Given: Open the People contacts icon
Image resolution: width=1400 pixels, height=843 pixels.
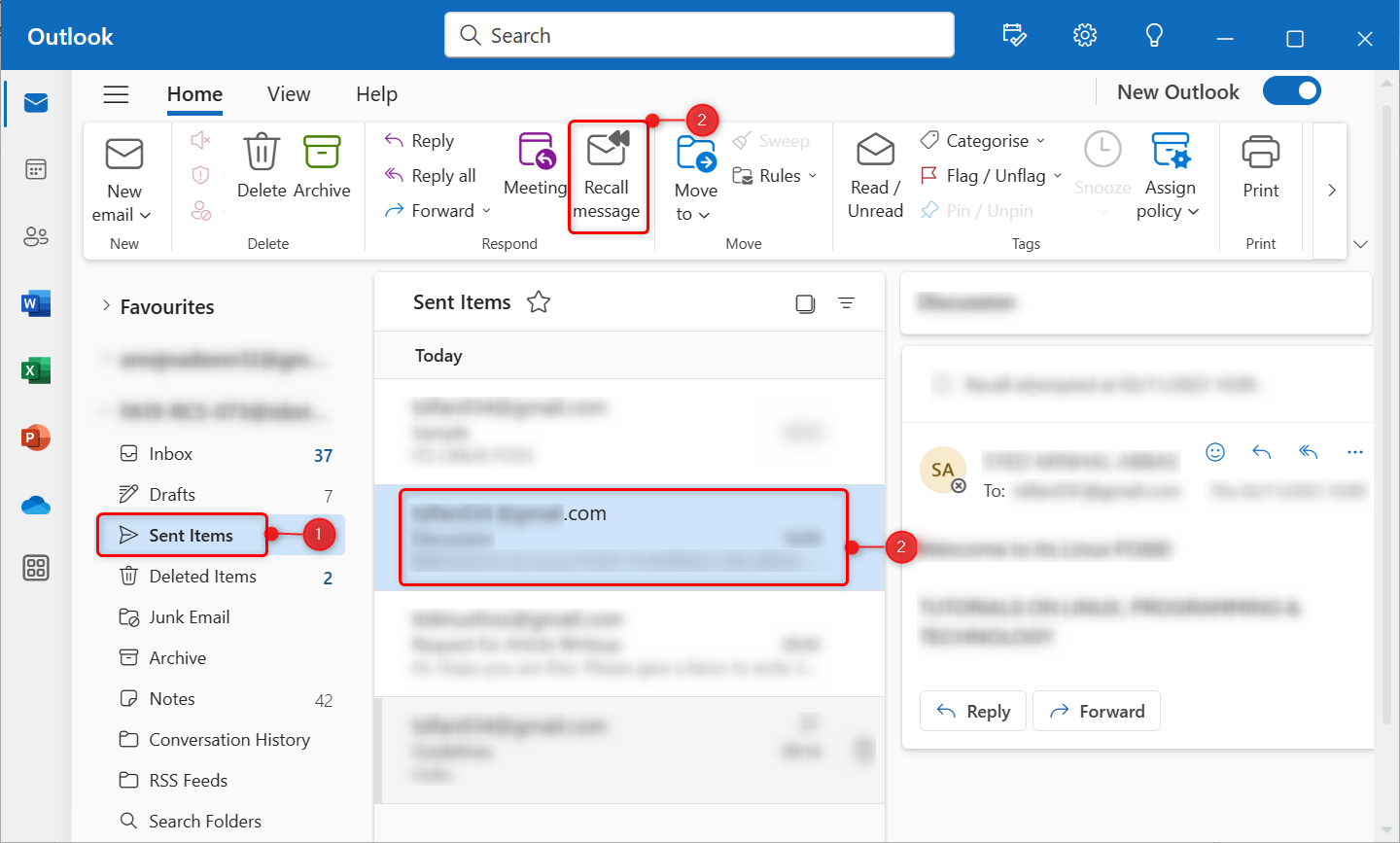Looking at the screenshot, I should pos(36,236).
